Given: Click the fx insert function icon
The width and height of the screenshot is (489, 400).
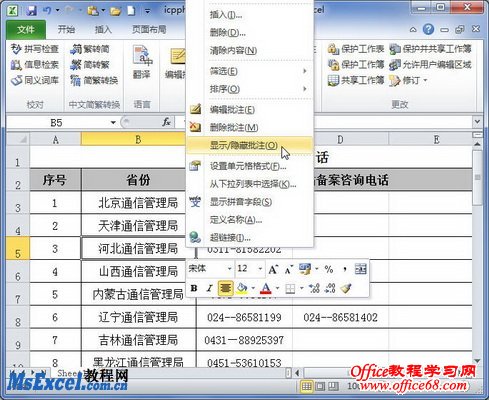Looking at the screenshot, I should tap(166, 122).
